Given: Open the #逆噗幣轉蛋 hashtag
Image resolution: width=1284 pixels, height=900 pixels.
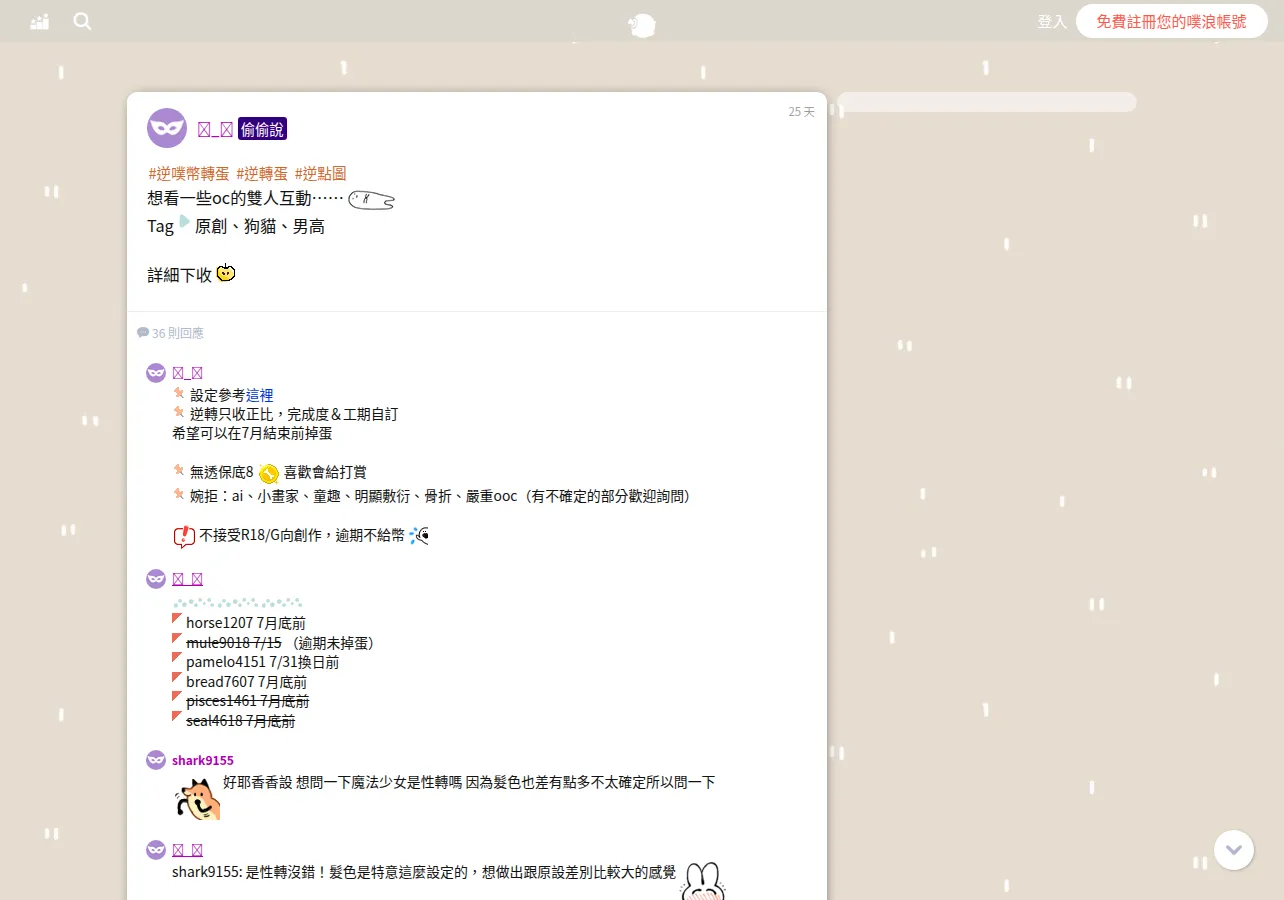Looking at the screenshot, I should coord(189,173).
